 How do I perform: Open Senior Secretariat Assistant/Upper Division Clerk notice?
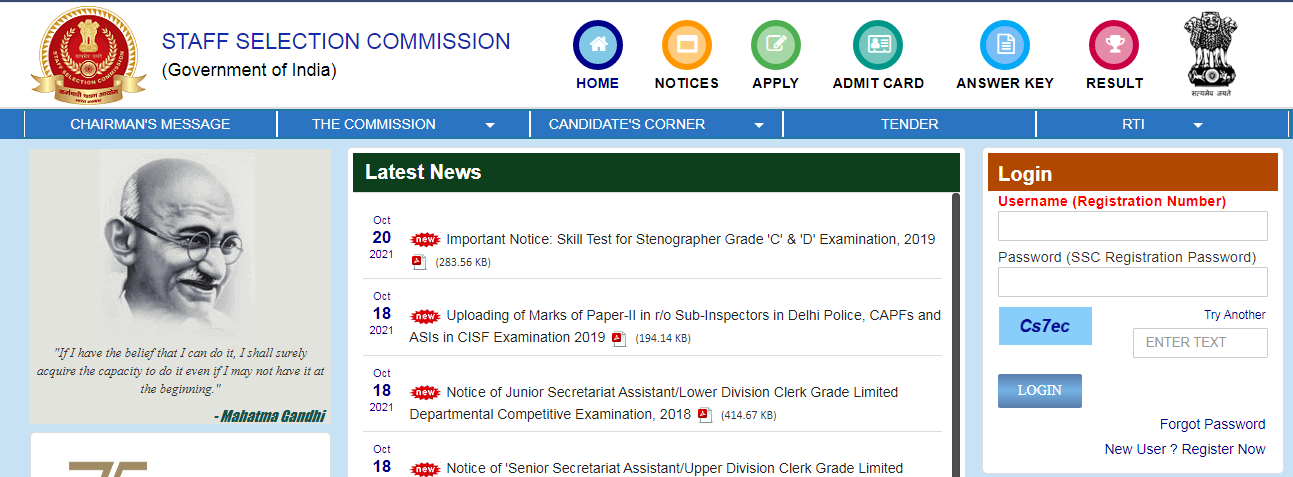tap(675, 468)
